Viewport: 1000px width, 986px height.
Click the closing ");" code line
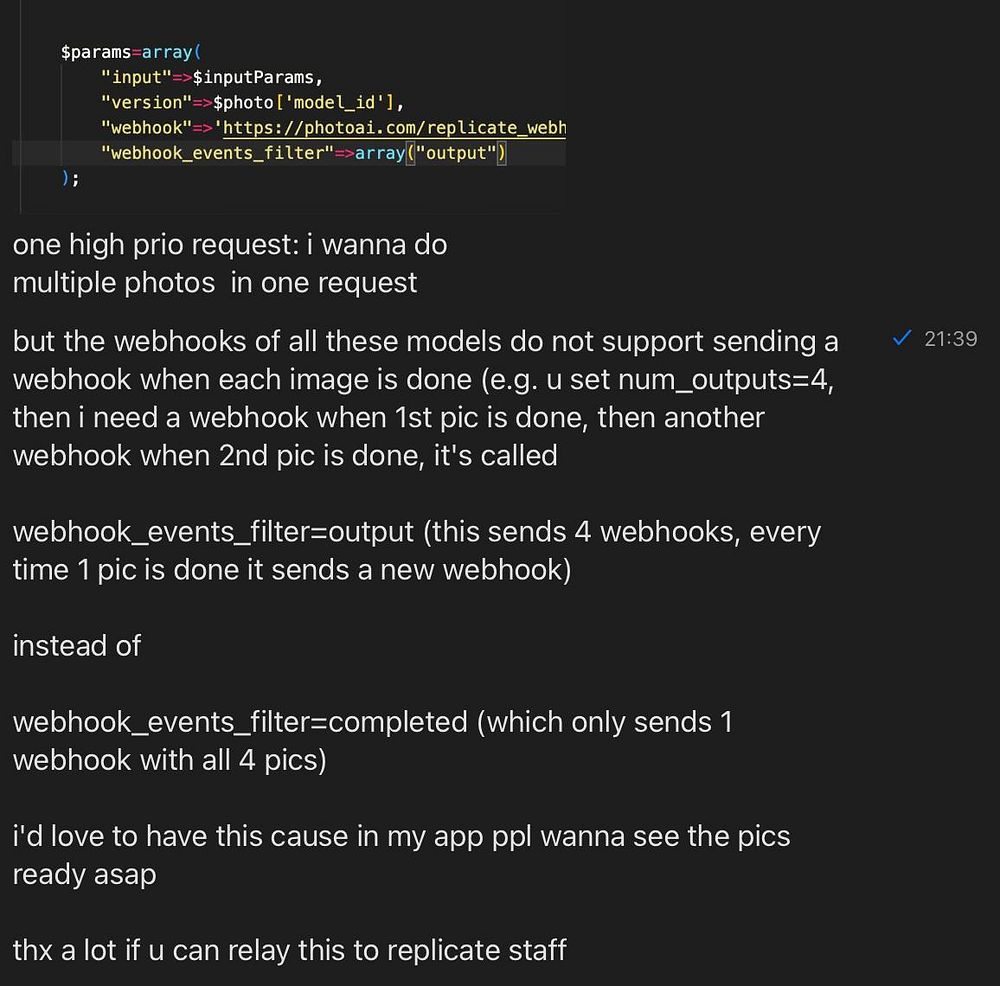[x=69, y=178]
